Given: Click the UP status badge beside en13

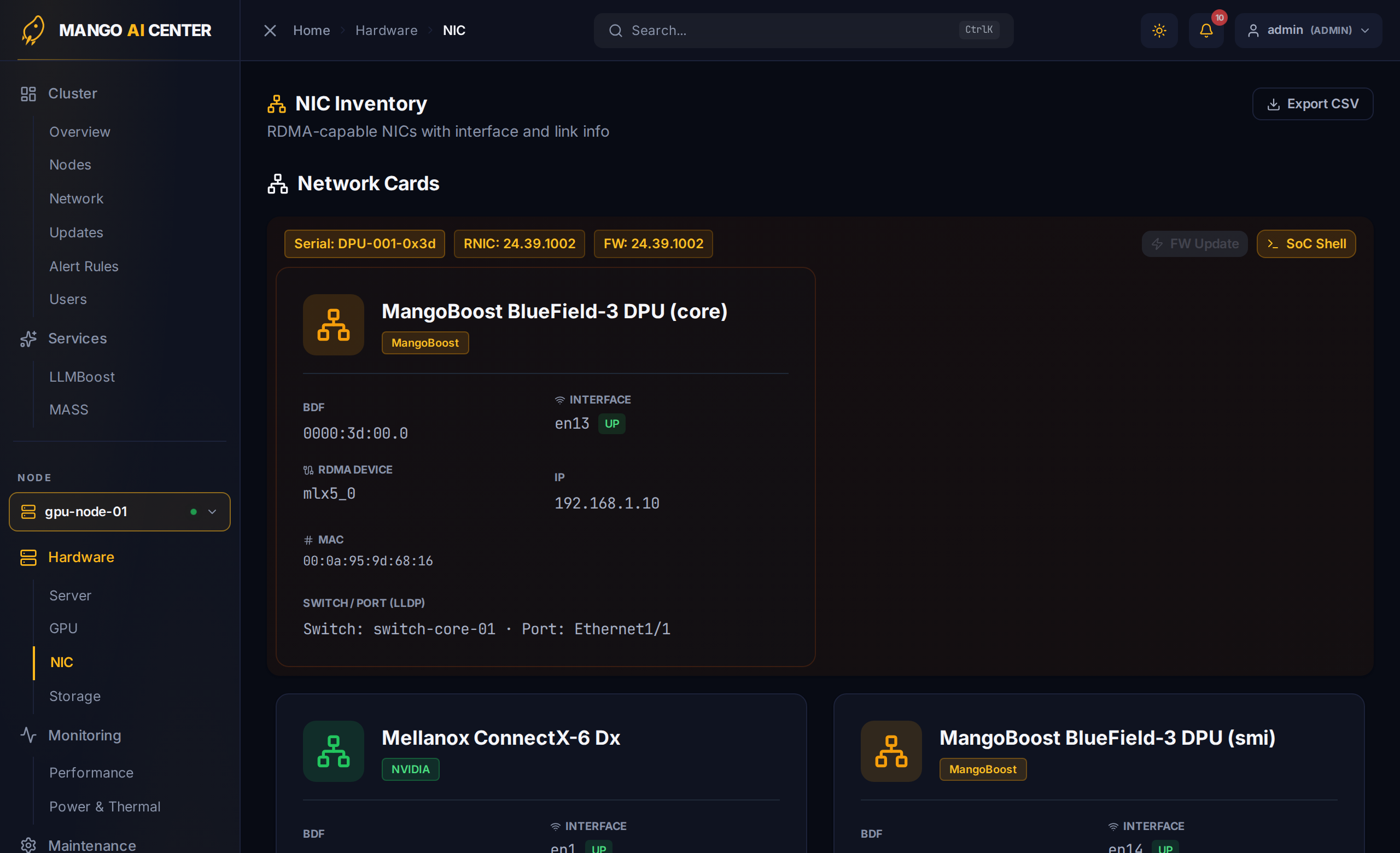Looking at the screenshot, I should click(612, 424).
